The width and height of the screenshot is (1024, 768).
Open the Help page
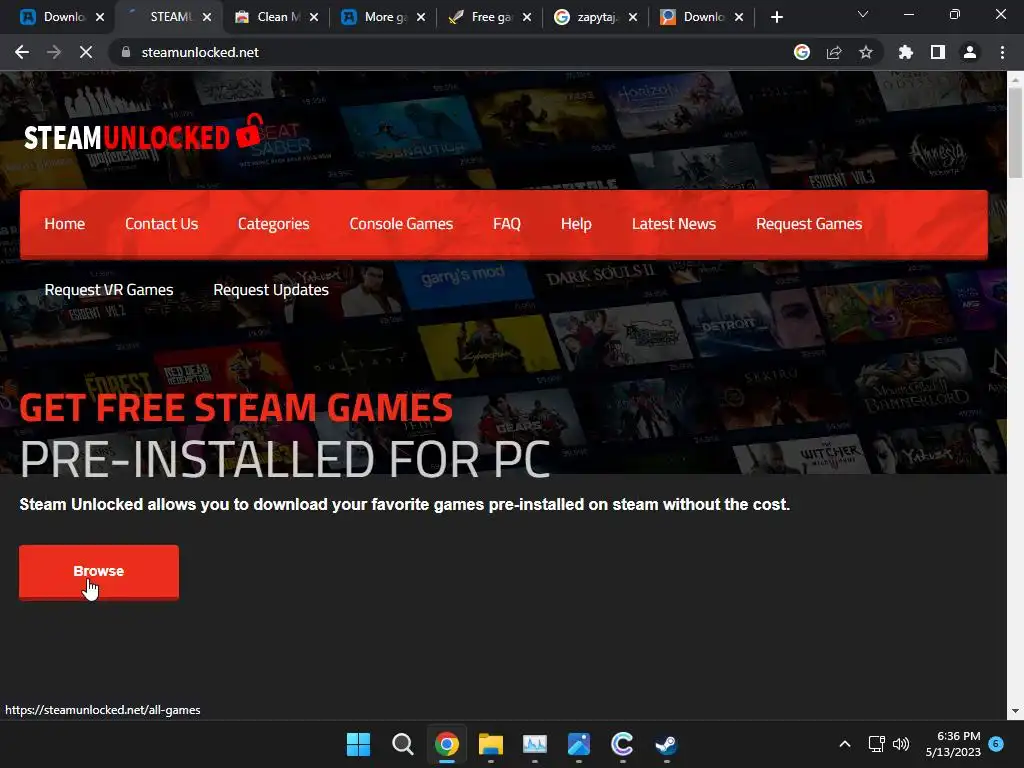pyautogui.click(x=576, y=224)
